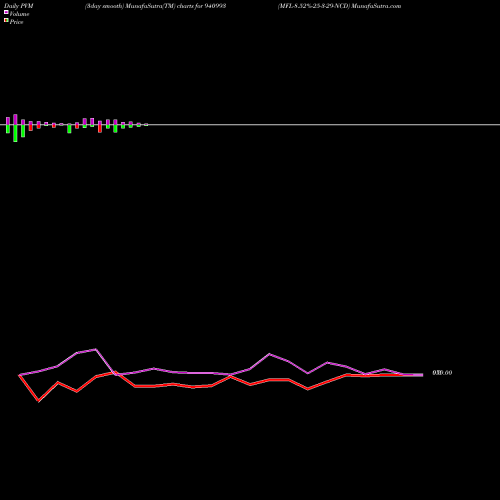Screen dimensions: 500x500
Task: Click the 'MFL-8.52%-25-3-29-NCD' MunafaSutra.com label
Action: click(339, 6)
